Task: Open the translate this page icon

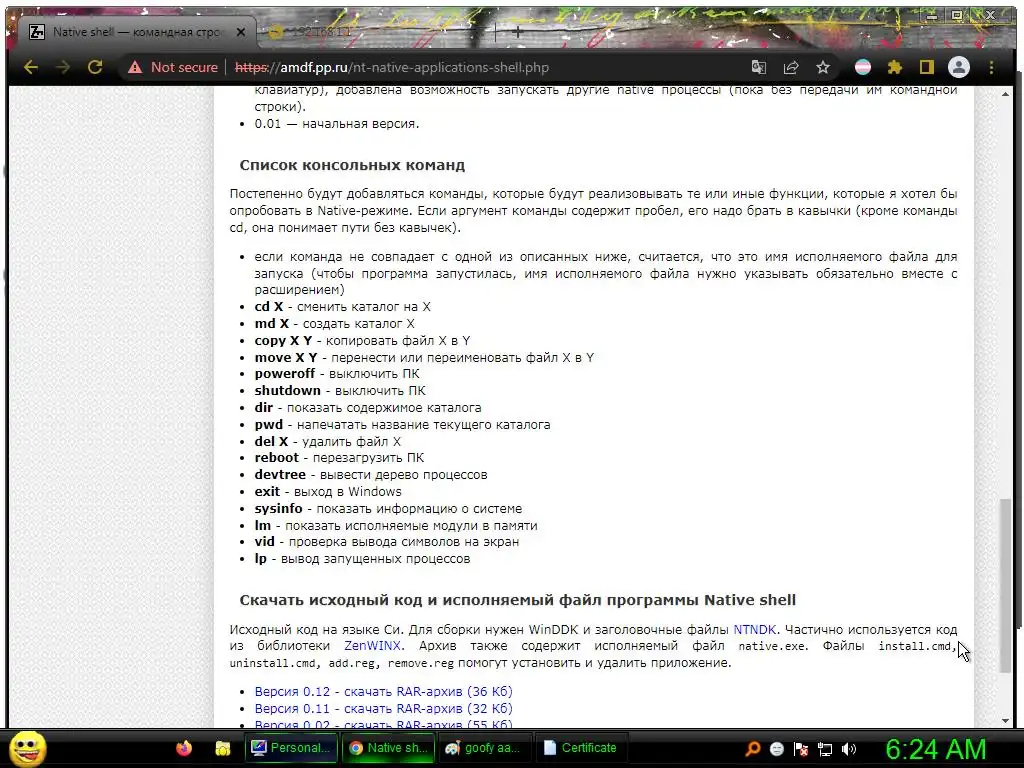Action: pyautogui.click(x=758, y=67)
